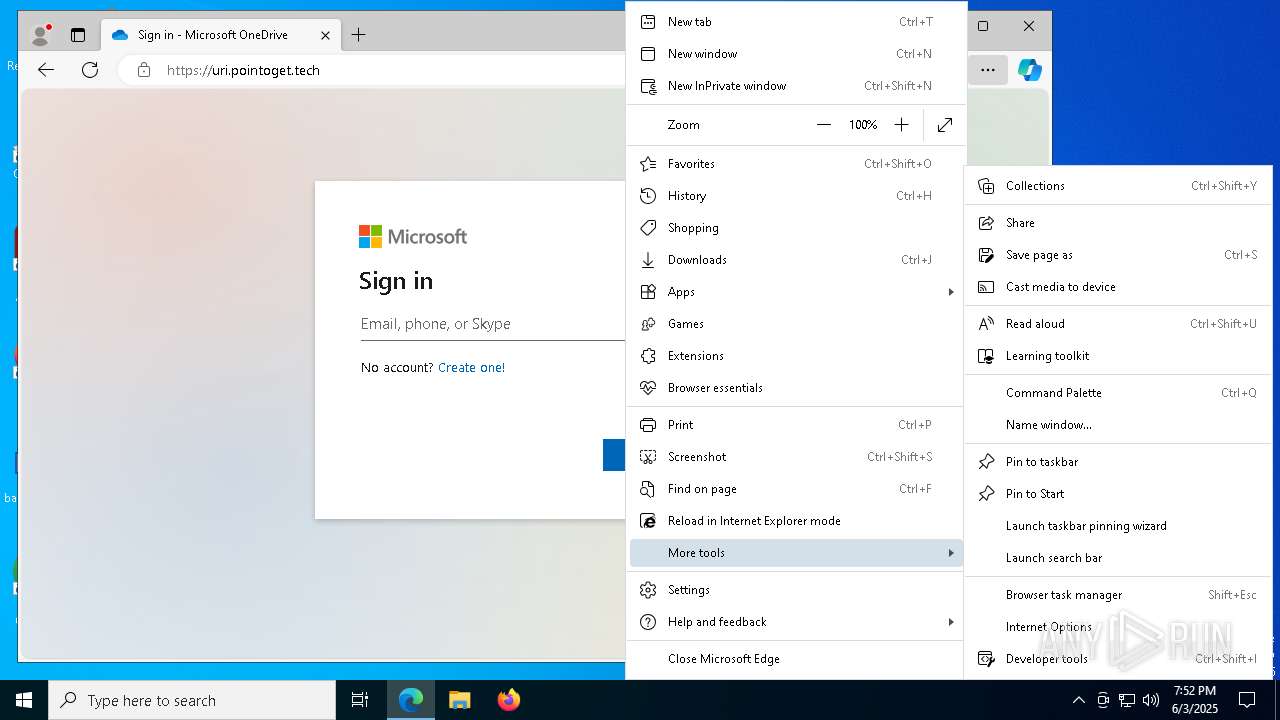
Task: Click the Share icon in submenu
Action: pyautogui.click(x=986, y=222)
